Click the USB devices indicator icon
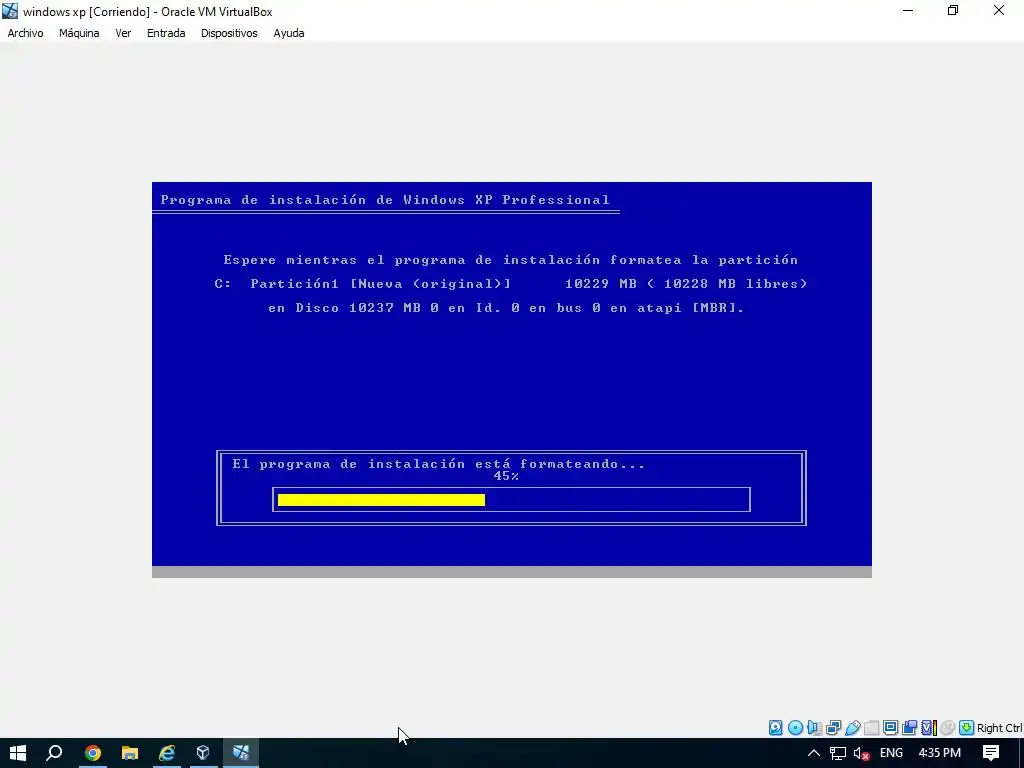This screenshot has width=1024, height=768. coord(853,728)
